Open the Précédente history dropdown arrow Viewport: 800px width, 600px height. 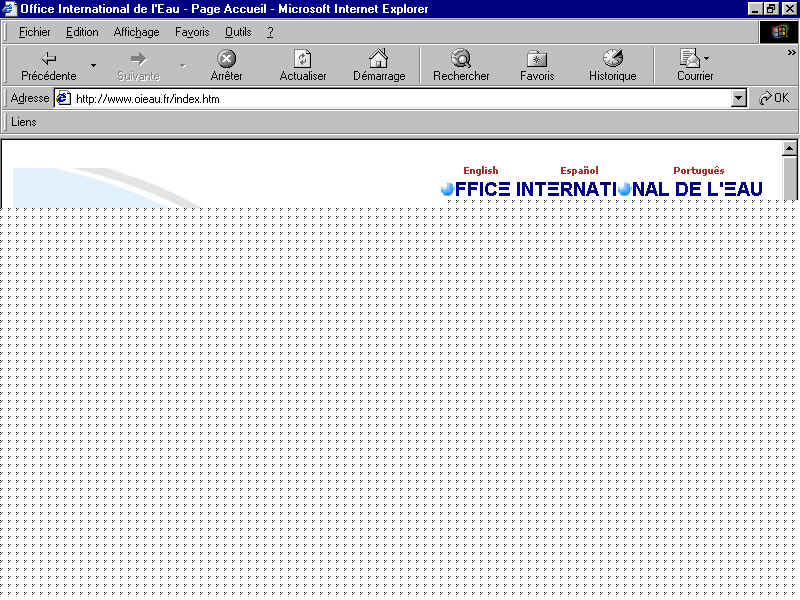(93, 65)
